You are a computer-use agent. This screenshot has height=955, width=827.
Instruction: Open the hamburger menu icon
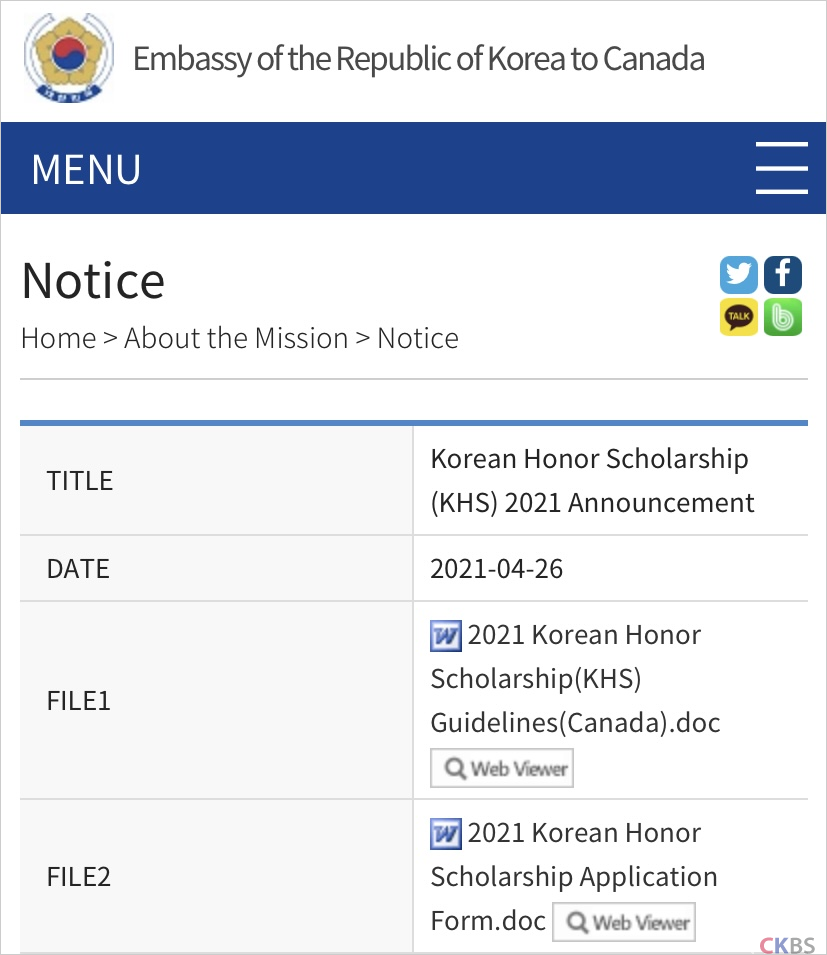(x=781, y=168)
